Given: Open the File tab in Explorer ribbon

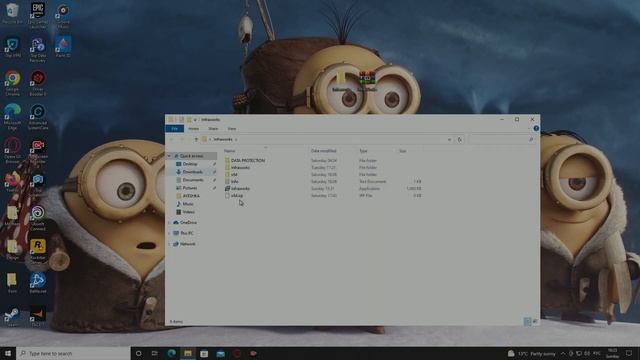Looking at the screenshot, I should (x=175, y=129).
